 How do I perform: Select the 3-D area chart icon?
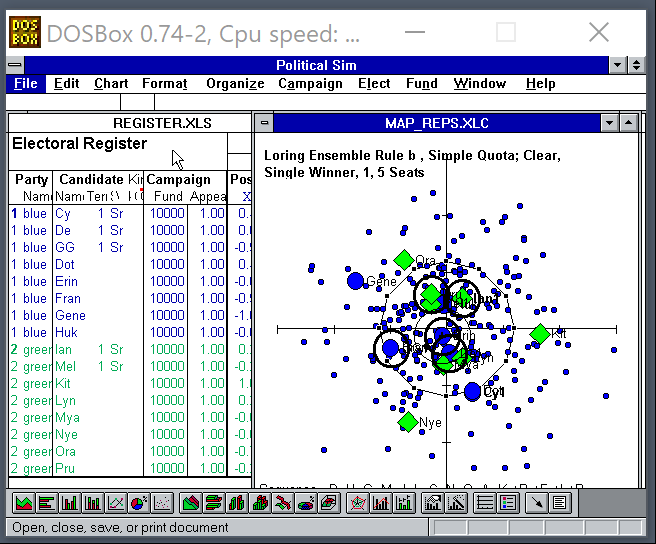click(191, 503)
